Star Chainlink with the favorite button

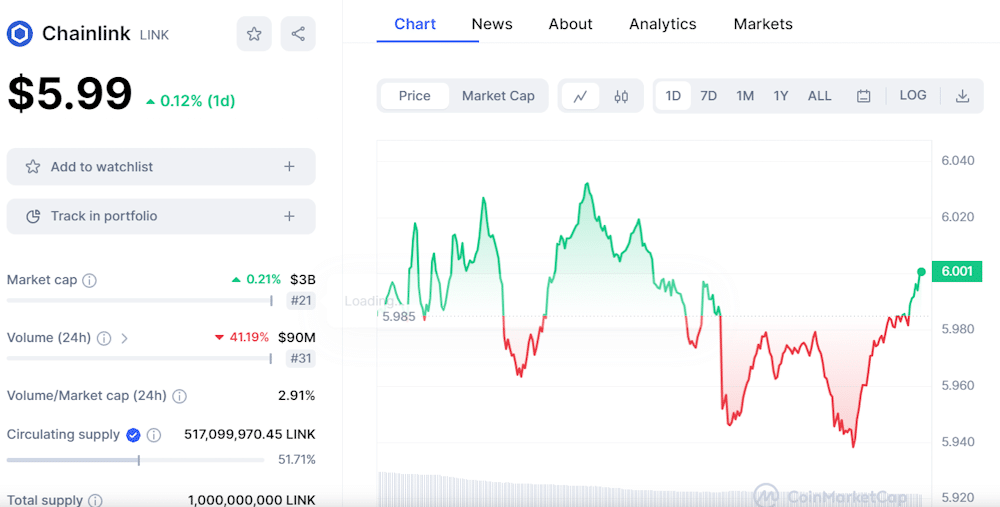254,34
